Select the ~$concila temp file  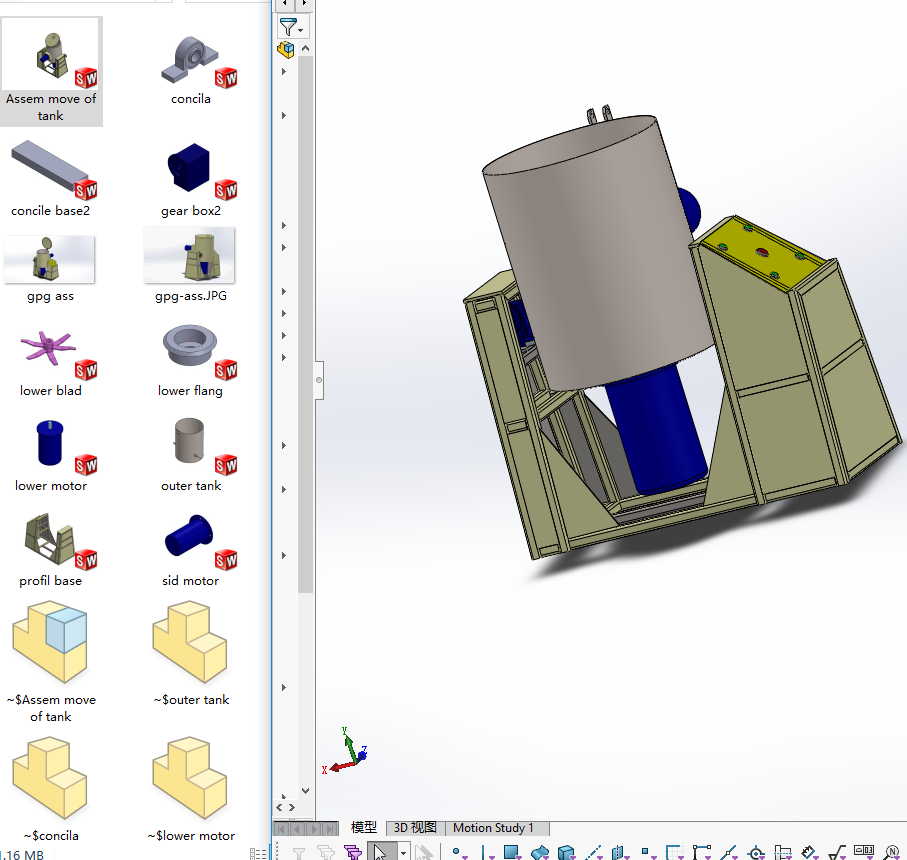pos(51,789)
